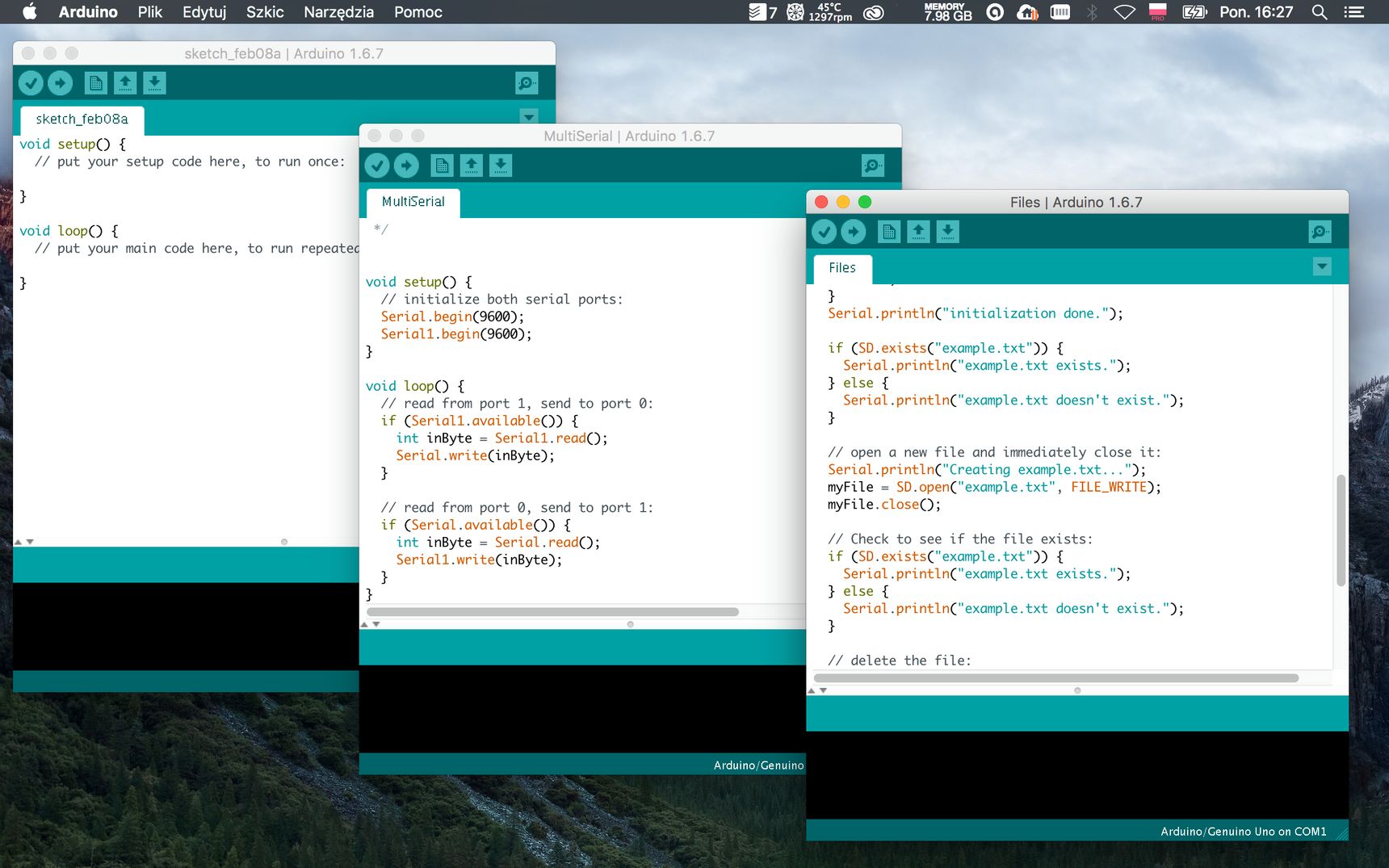Click Save sketch icon in sketch_feb08a window
The image size is (1389, 868).
coord(155,83)
